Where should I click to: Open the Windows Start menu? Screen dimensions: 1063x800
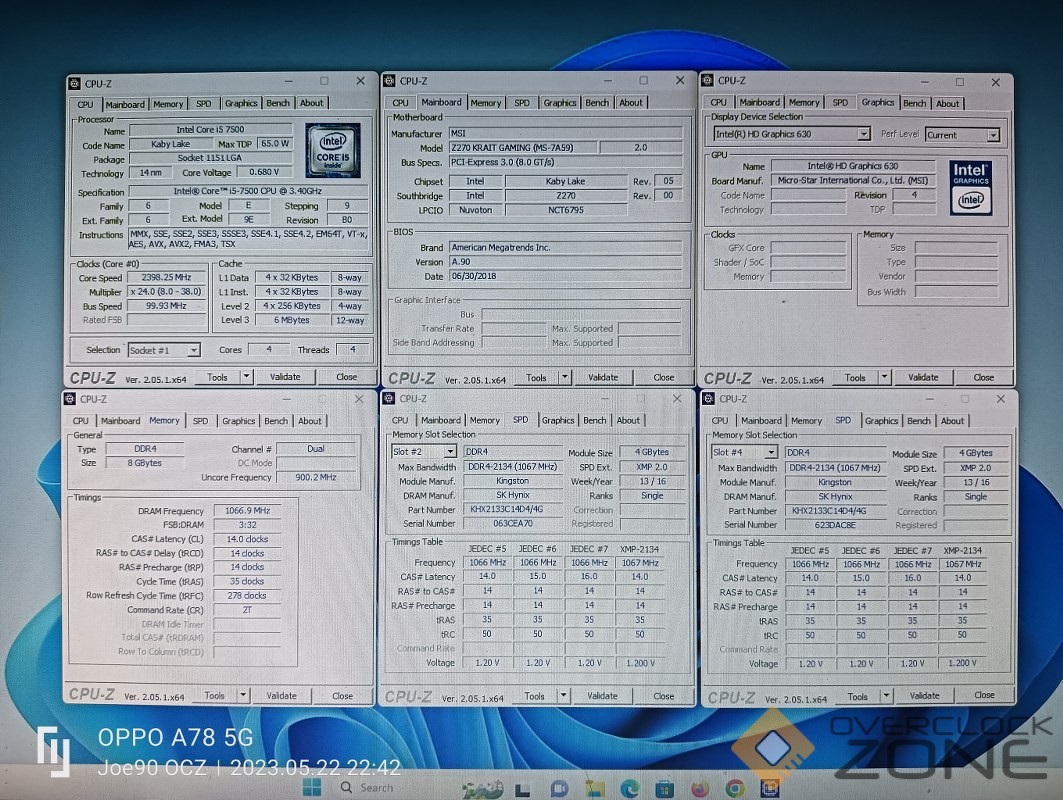pyautogui.click(x=312, y=787)
